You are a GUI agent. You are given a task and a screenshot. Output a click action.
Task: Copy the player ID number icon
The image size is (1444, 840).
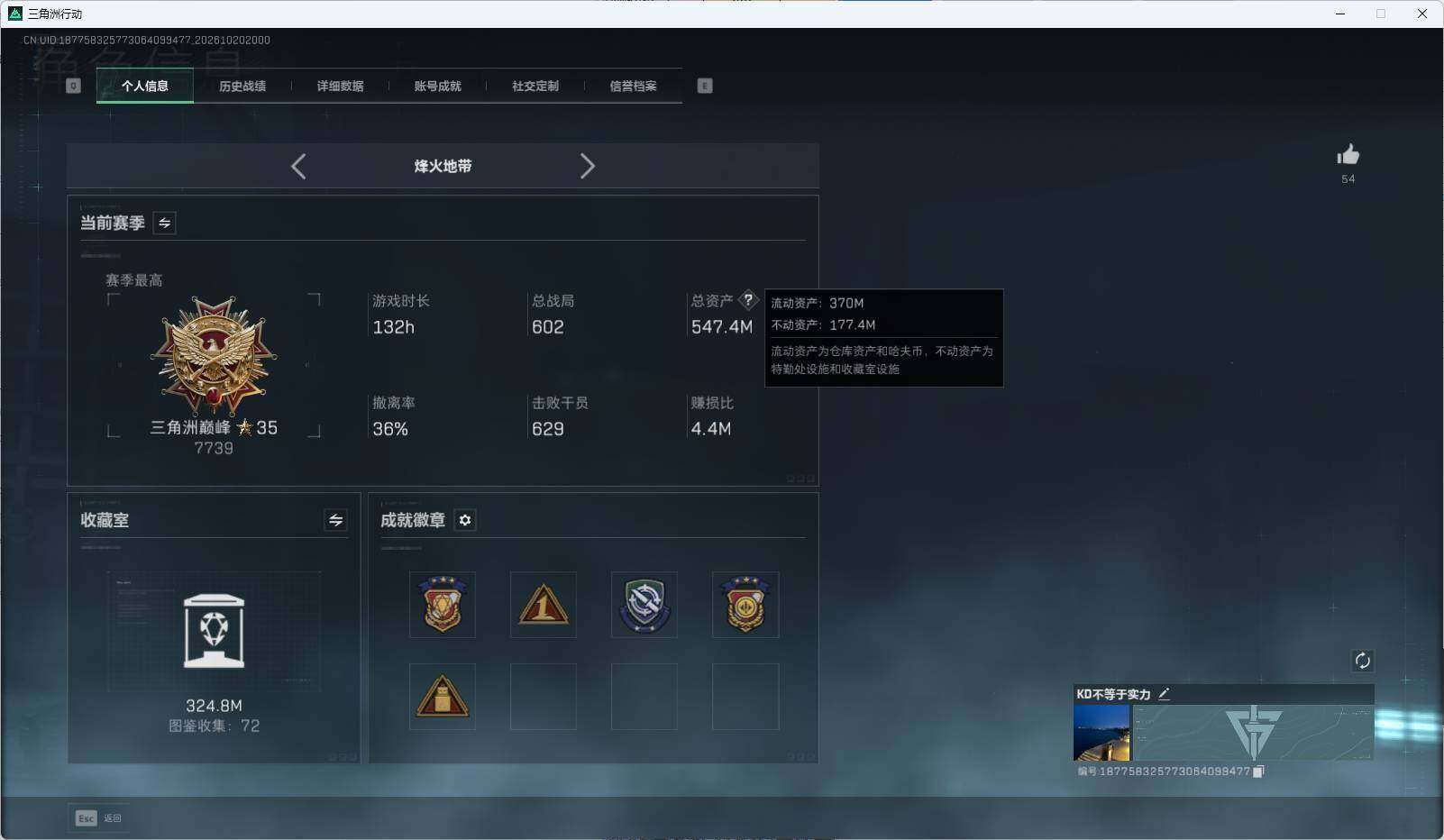[x=1259, y=772]
